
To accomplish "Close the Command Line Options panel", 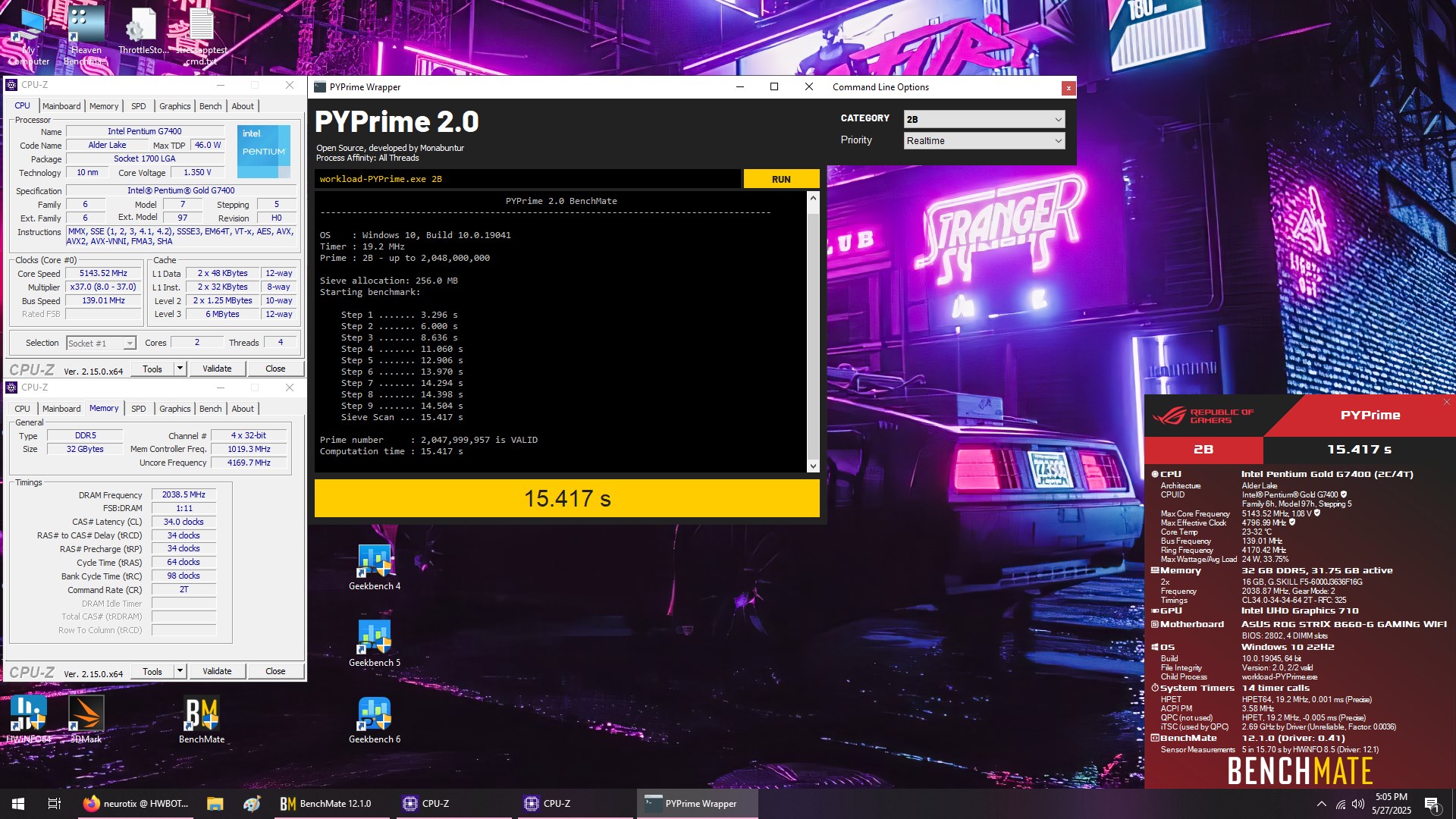I will (x=1068, y=88).
